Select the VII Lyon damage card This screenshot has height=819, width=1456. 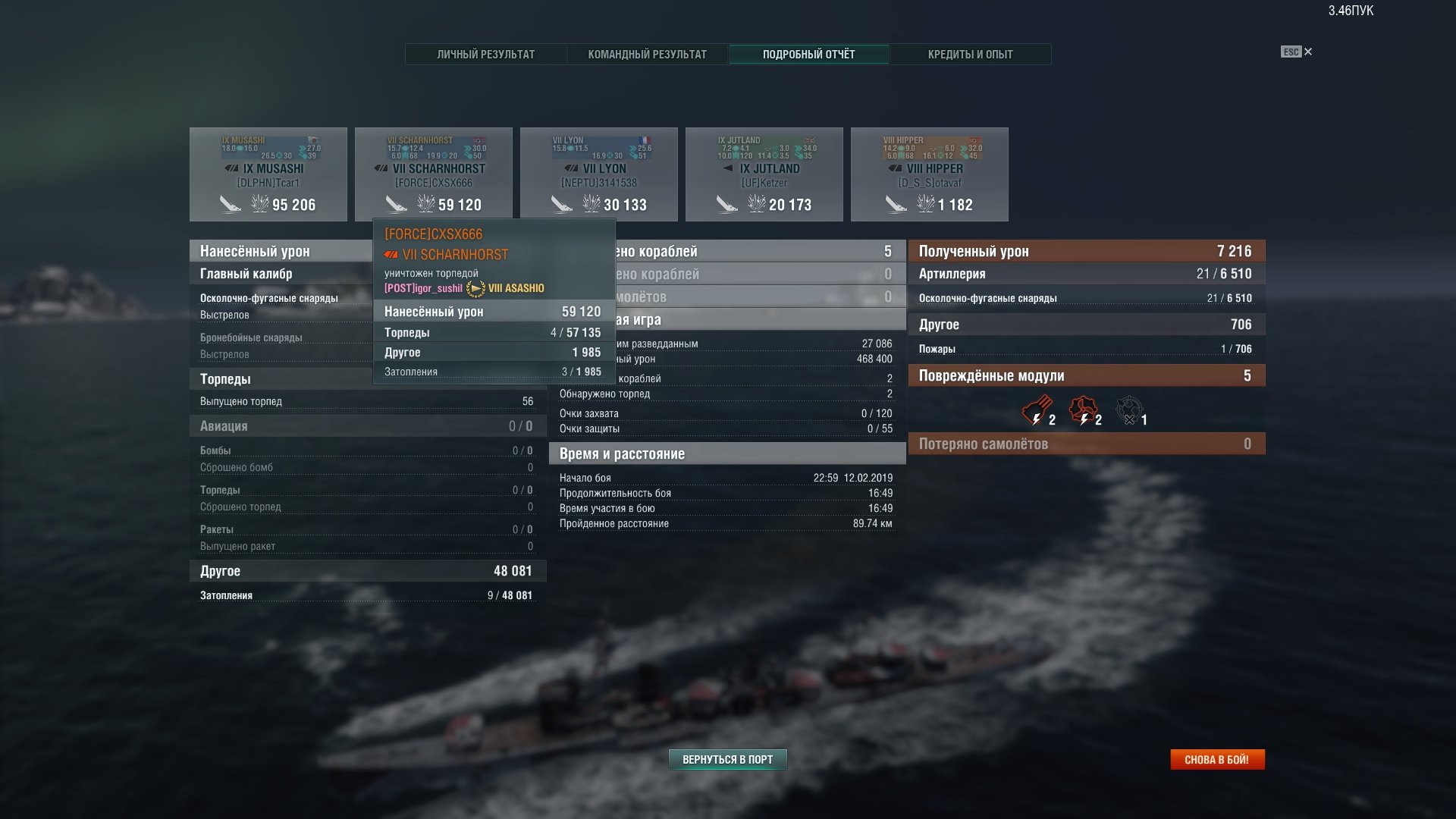(x=599, y=174)
